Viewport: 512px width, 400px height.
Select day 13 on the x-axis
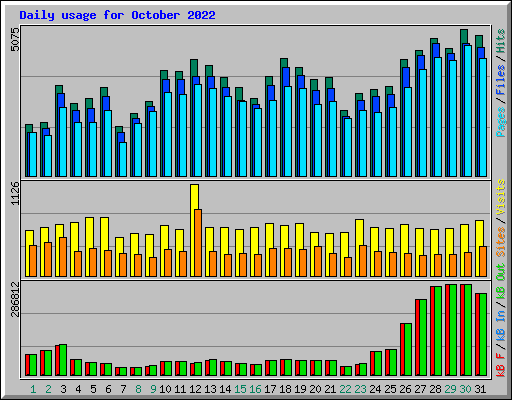pos(210,389)
